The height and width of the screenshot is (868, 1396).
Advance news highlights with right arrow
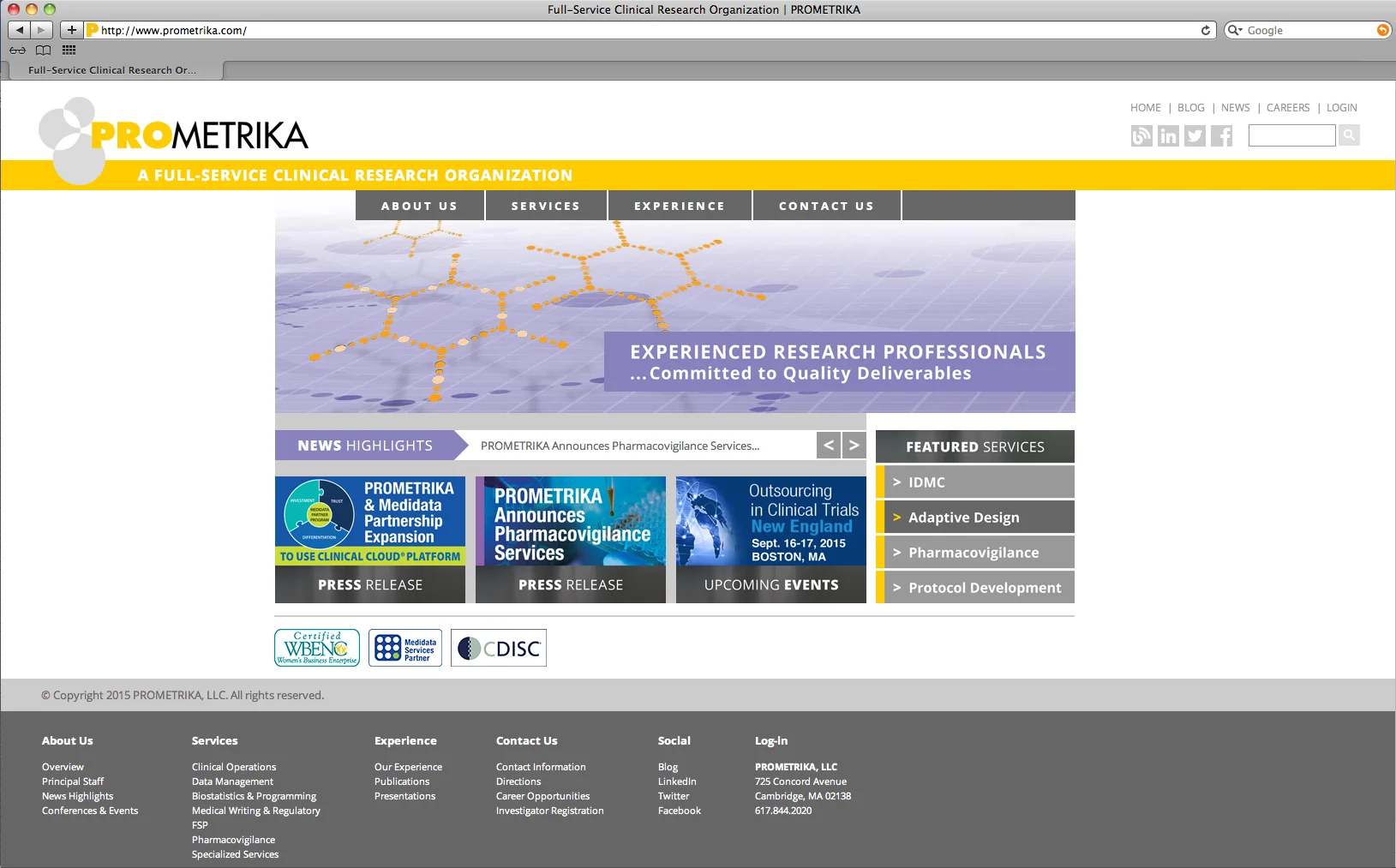854,445
